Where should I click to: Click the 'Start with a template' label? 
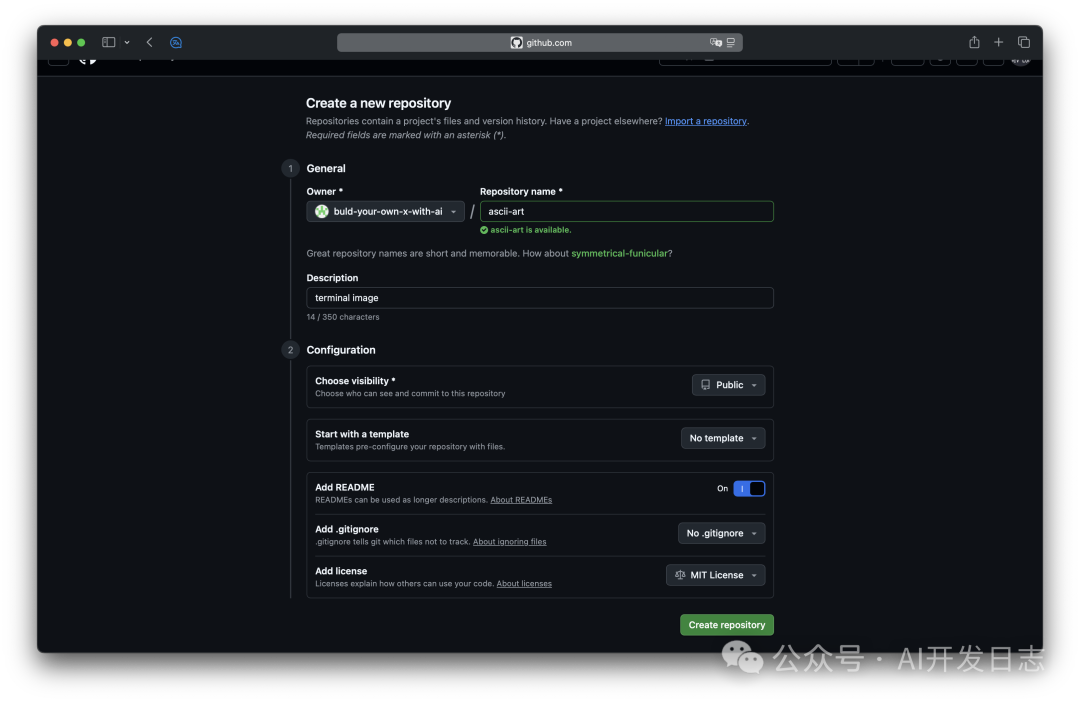[362, 434]
